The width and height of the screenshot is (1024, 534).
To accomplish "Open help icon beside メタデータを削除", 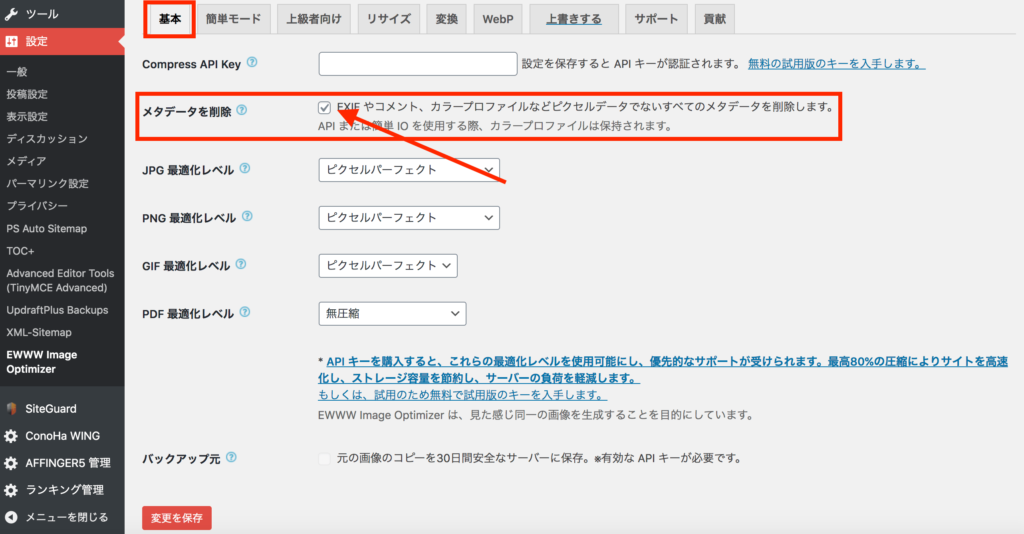I will [x=242, y=110].
